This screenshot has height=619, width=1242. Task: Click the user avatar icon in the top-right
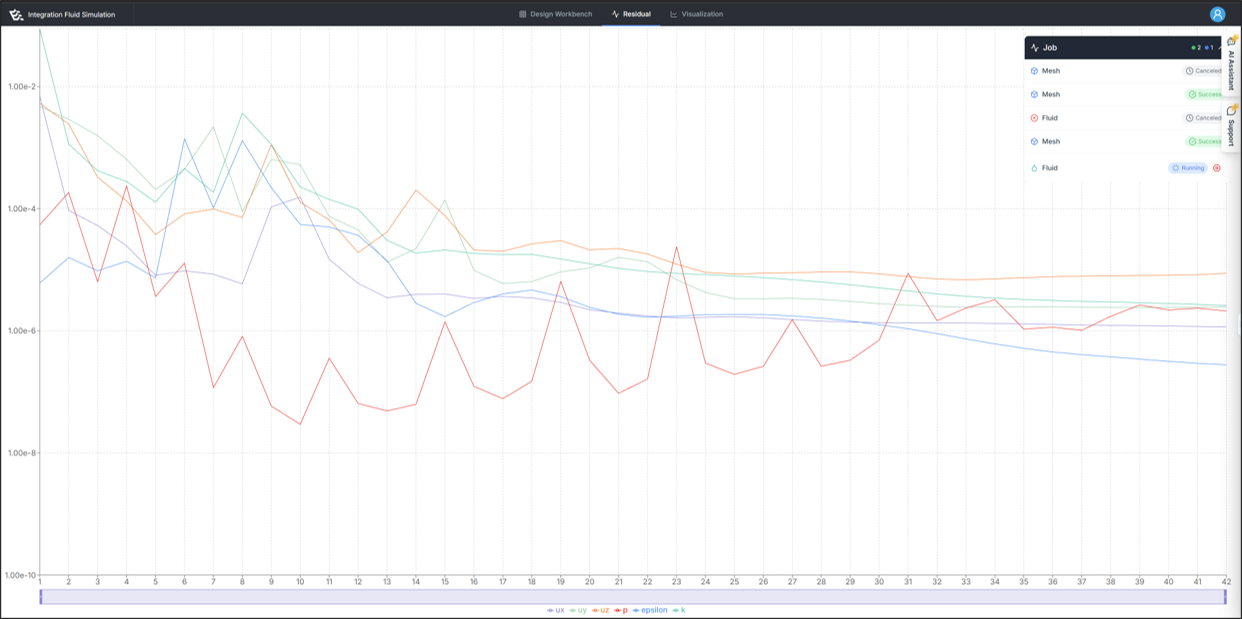(1217, 14)
